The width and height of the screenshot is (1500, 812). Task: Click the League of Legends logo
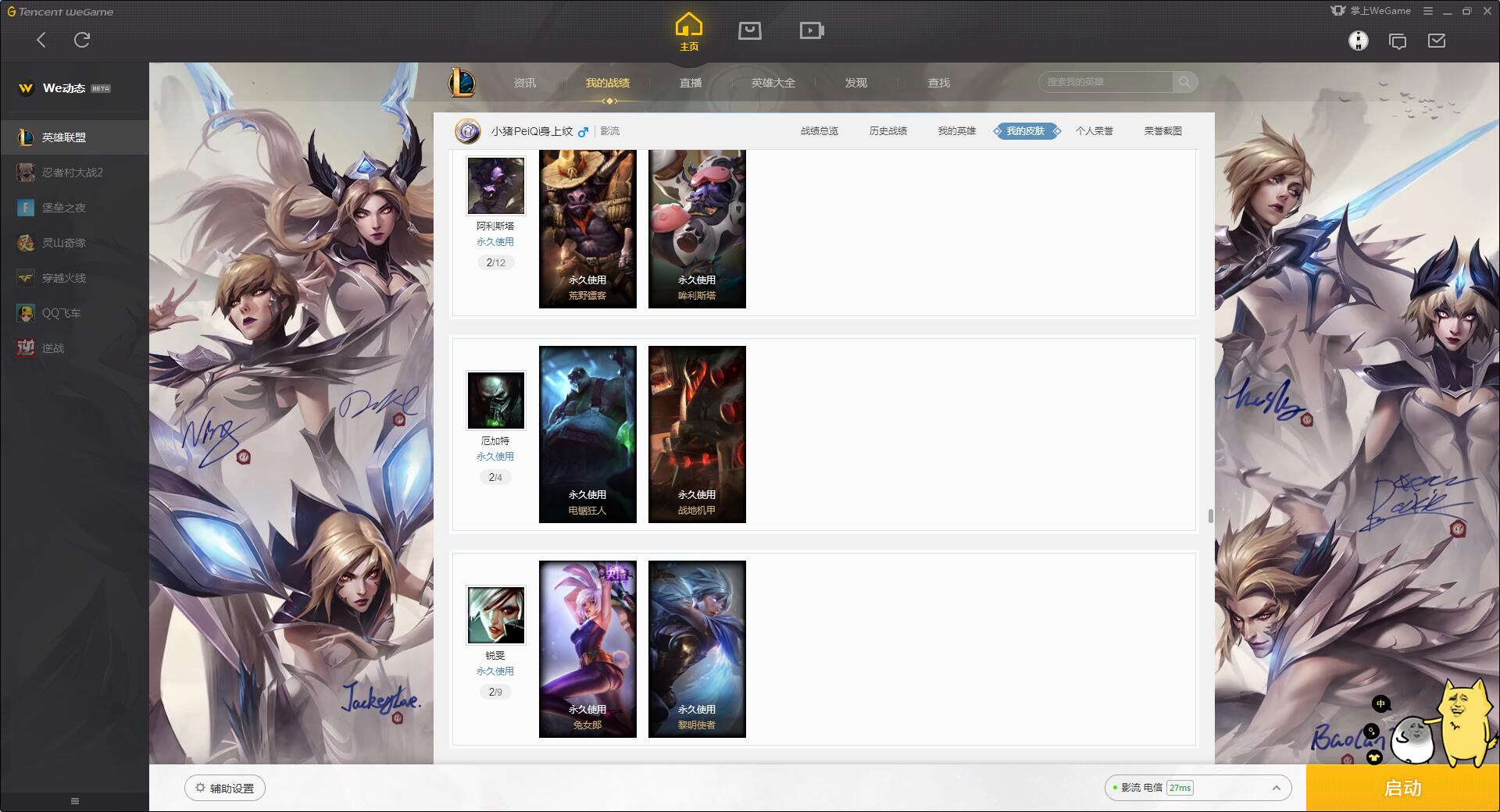pos(462,82)
